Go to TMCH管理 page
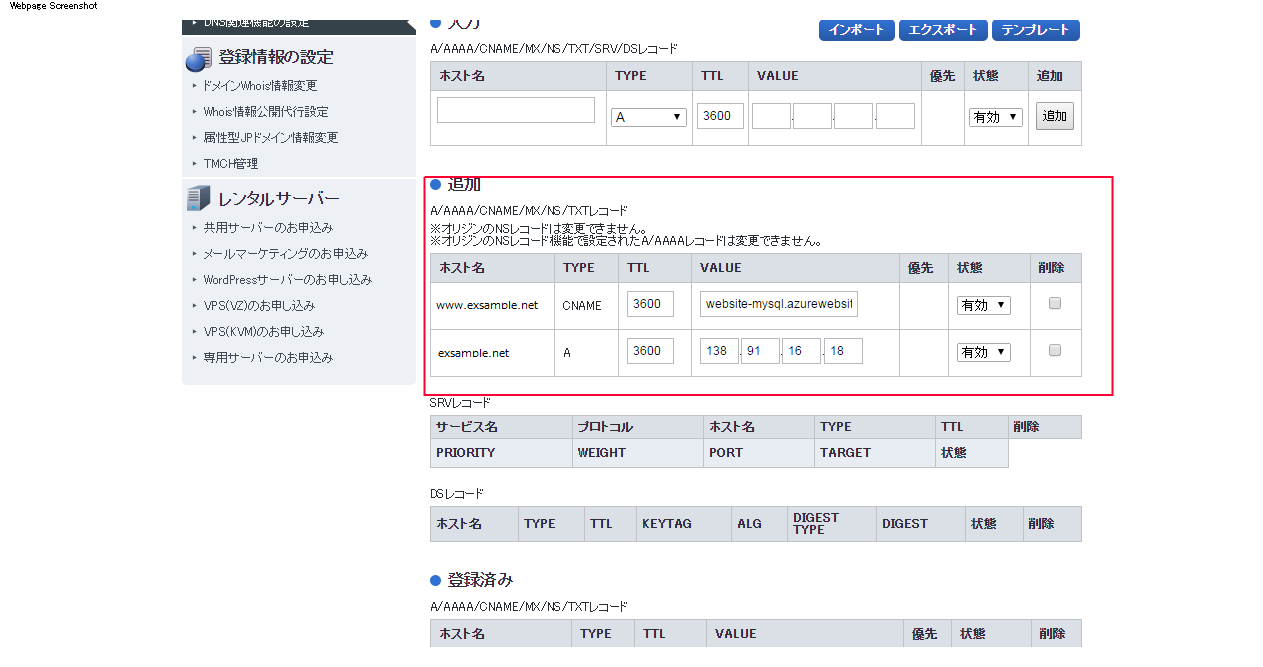1263x667 pixels. tap(230, 164)
